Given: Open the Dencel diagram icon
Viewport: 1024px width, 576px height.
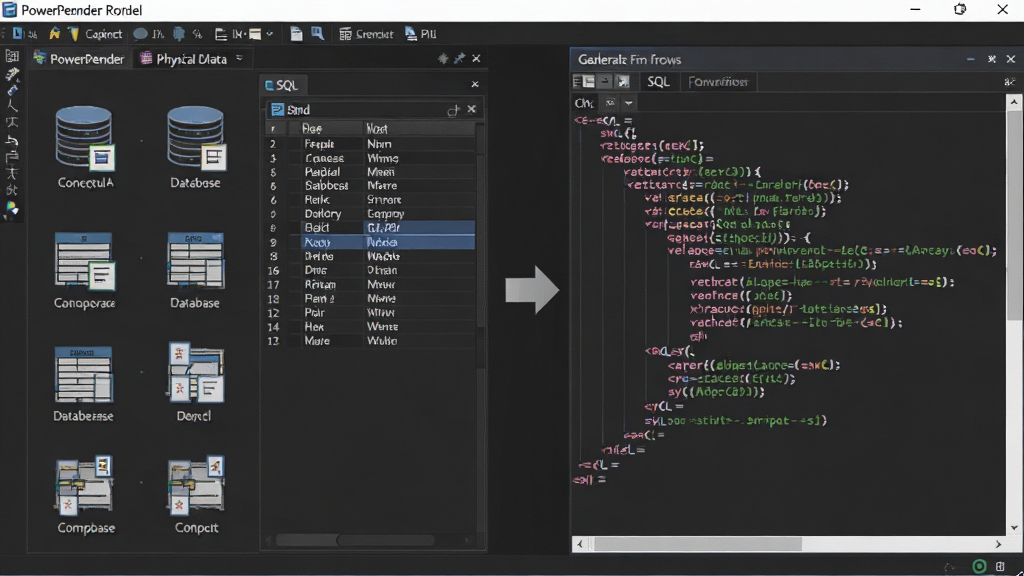Looking at the screenshot, I should (x=195, y=372).
